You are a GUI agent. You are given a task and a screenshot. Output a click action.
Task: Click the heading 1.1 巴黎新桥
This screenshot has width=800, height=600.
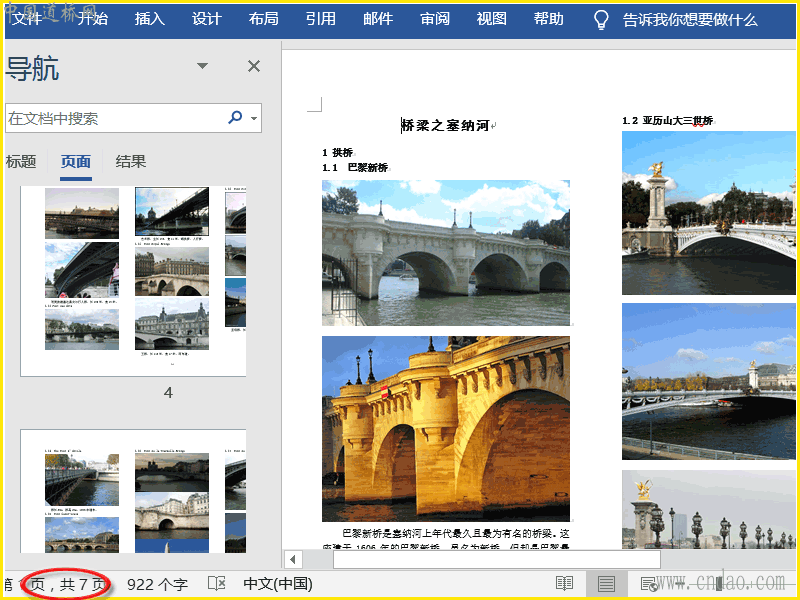click(355, 167)
